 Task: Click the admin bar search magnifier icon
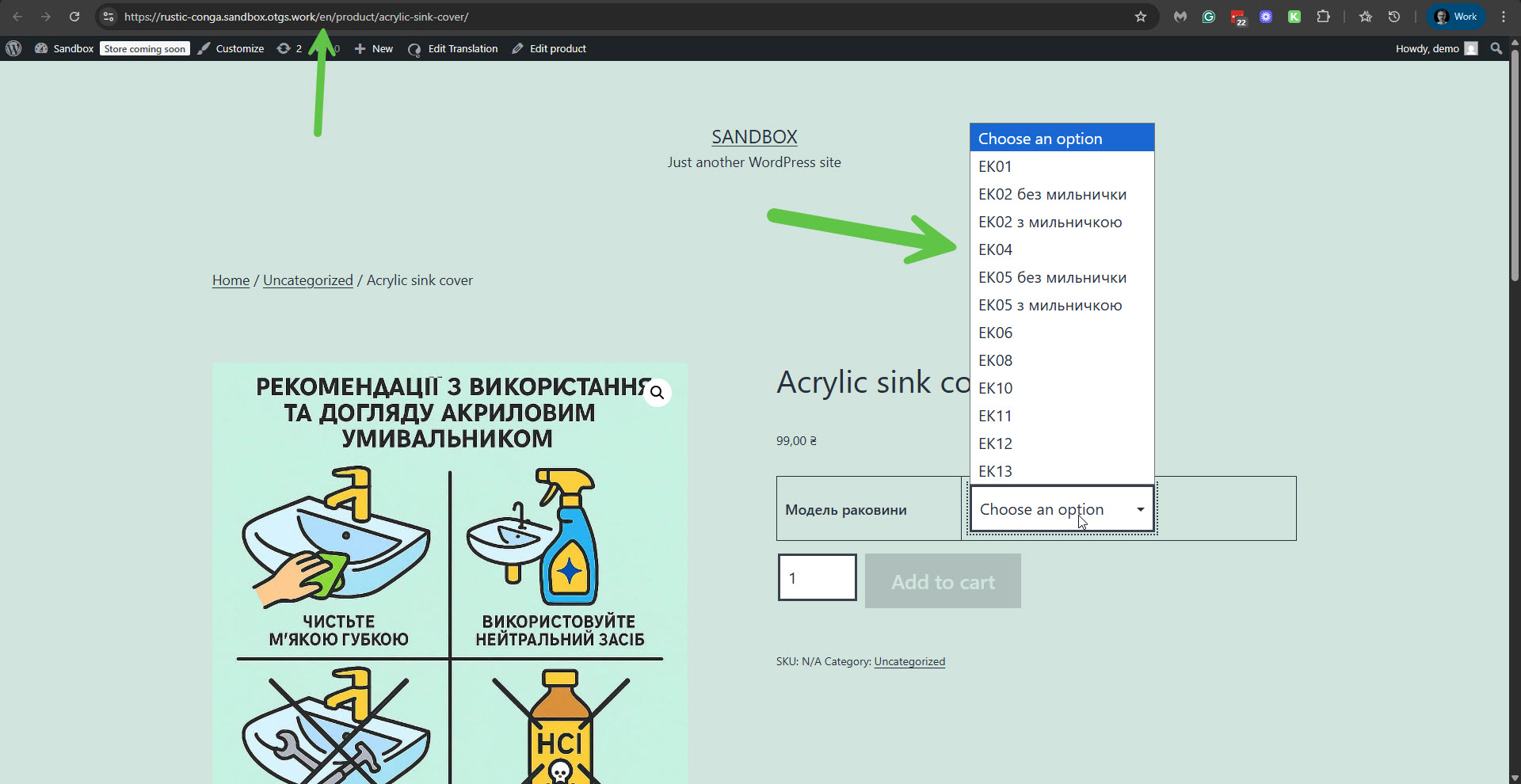(1496, 48)
